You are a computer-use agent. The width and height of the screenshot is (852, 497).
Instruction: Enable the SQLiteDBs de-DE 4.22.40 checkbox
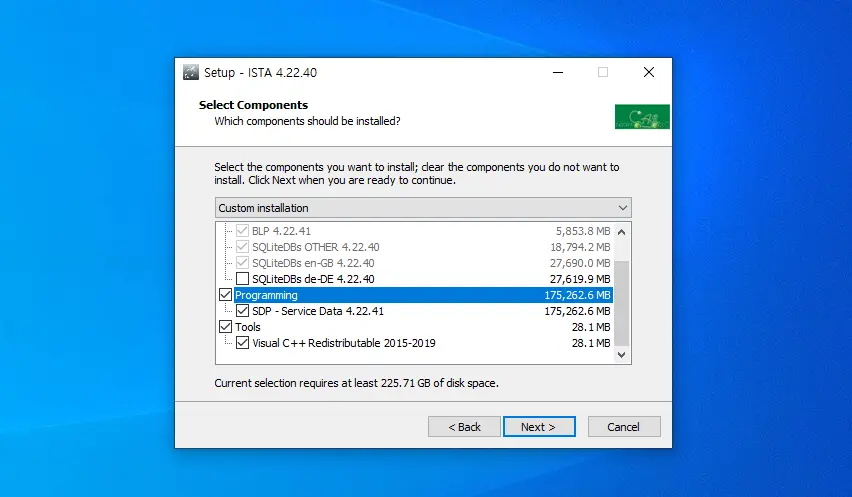coord(242,279)
